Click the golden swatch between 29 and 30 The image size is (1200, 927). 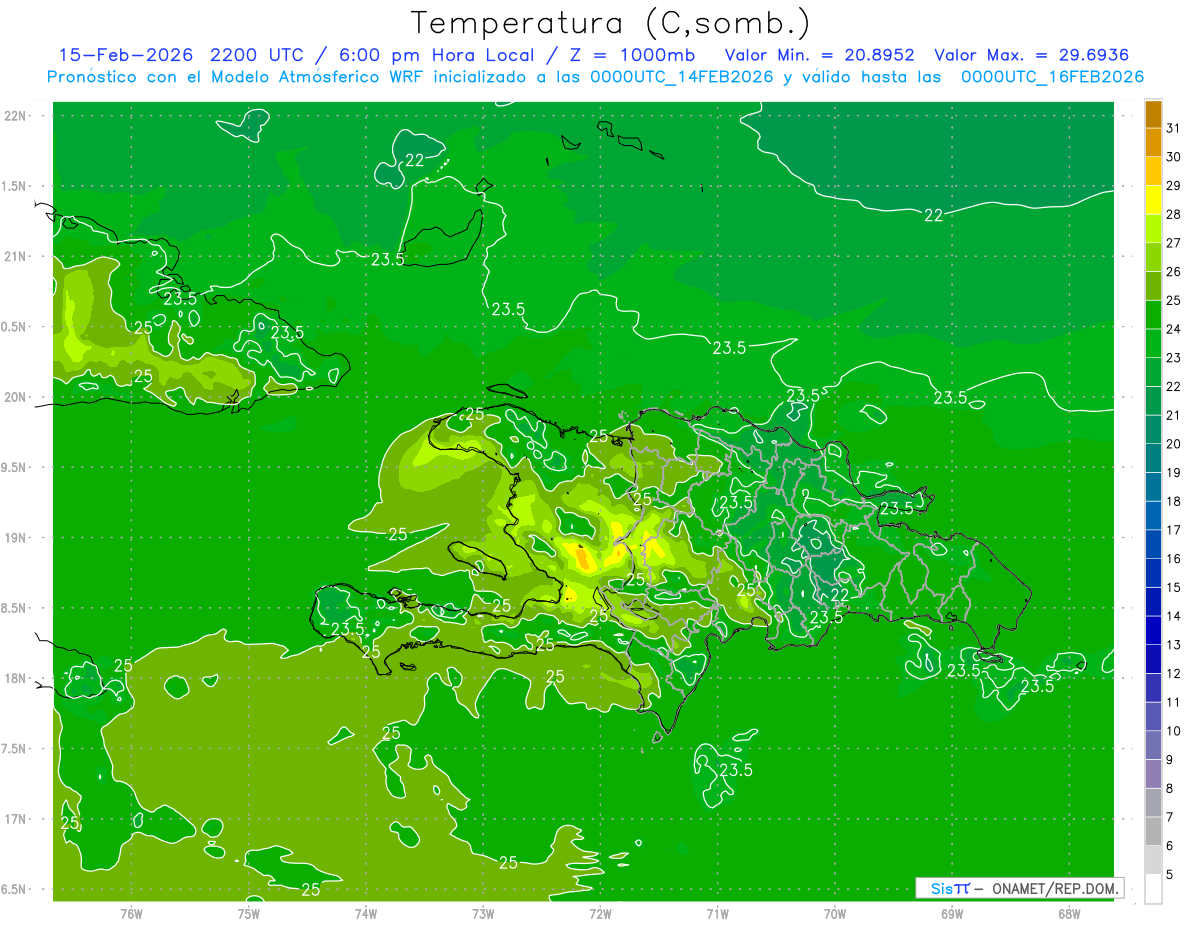(1153, 171)
